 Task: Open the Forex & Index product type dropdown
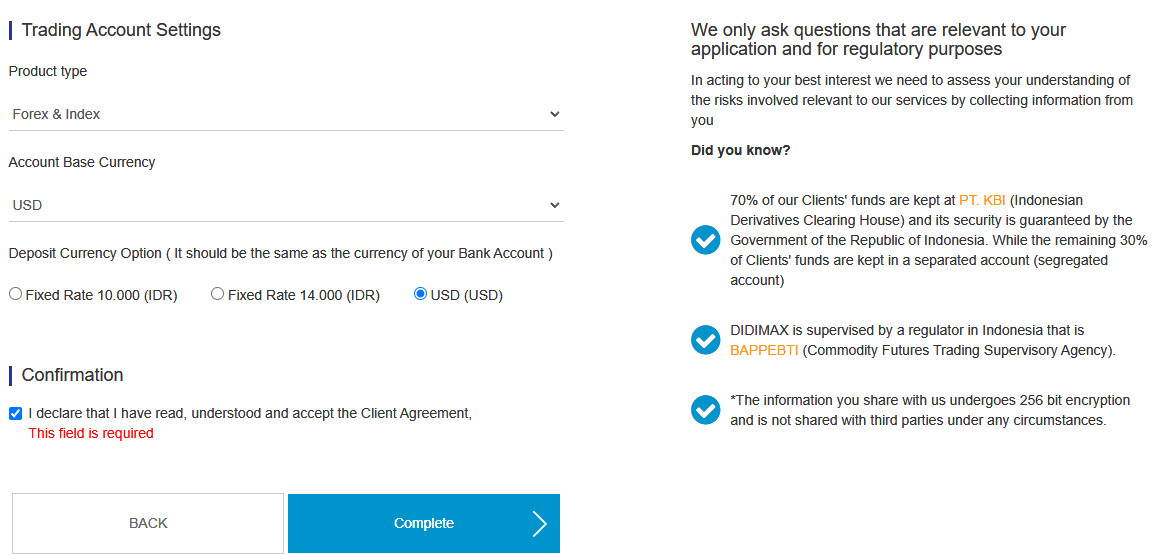point(286,114)
